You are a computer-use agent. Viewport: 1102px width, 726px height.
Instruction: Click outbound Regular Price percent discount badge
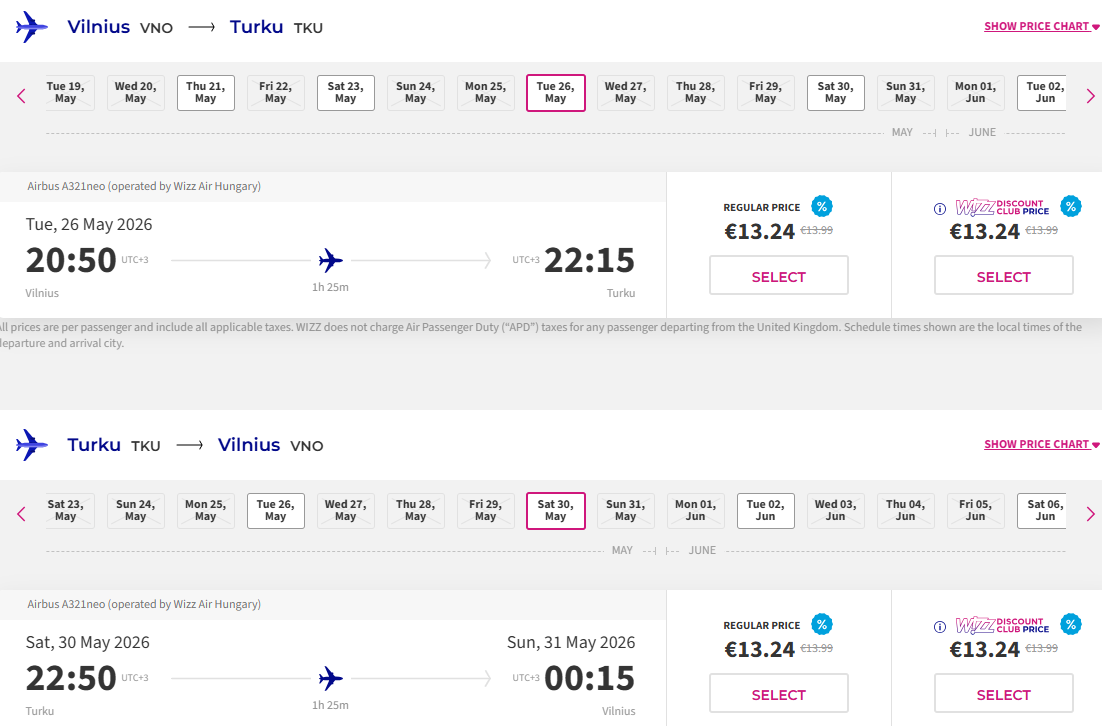pyautogui.click(x=822, y=207)
